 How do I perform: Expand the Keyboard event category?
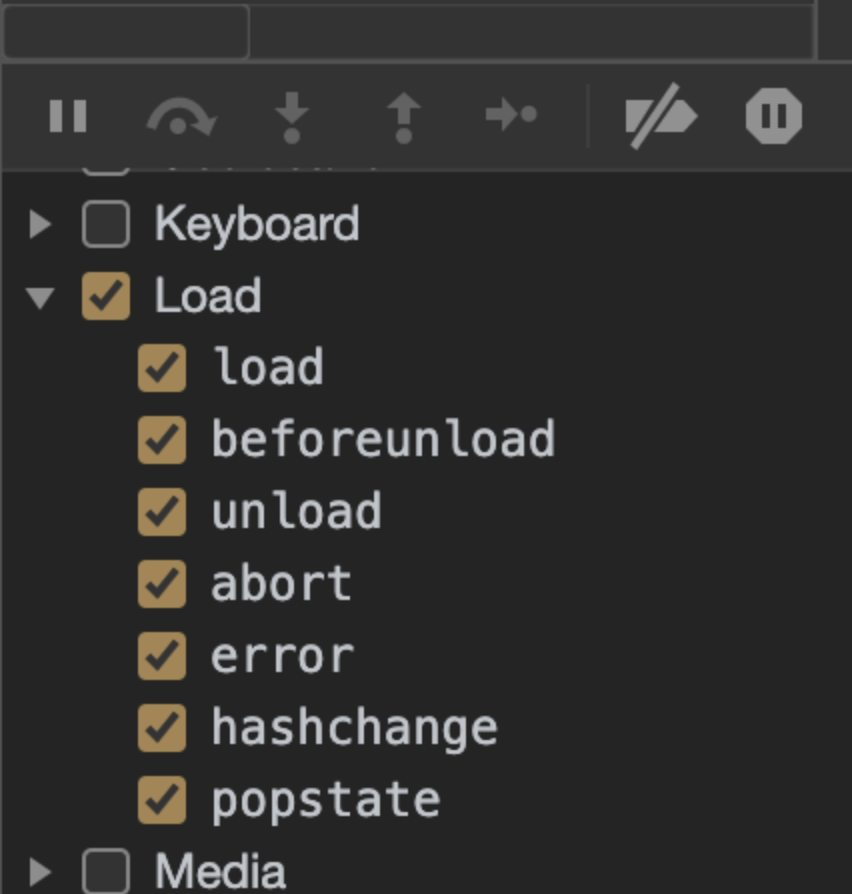[40, 224]
